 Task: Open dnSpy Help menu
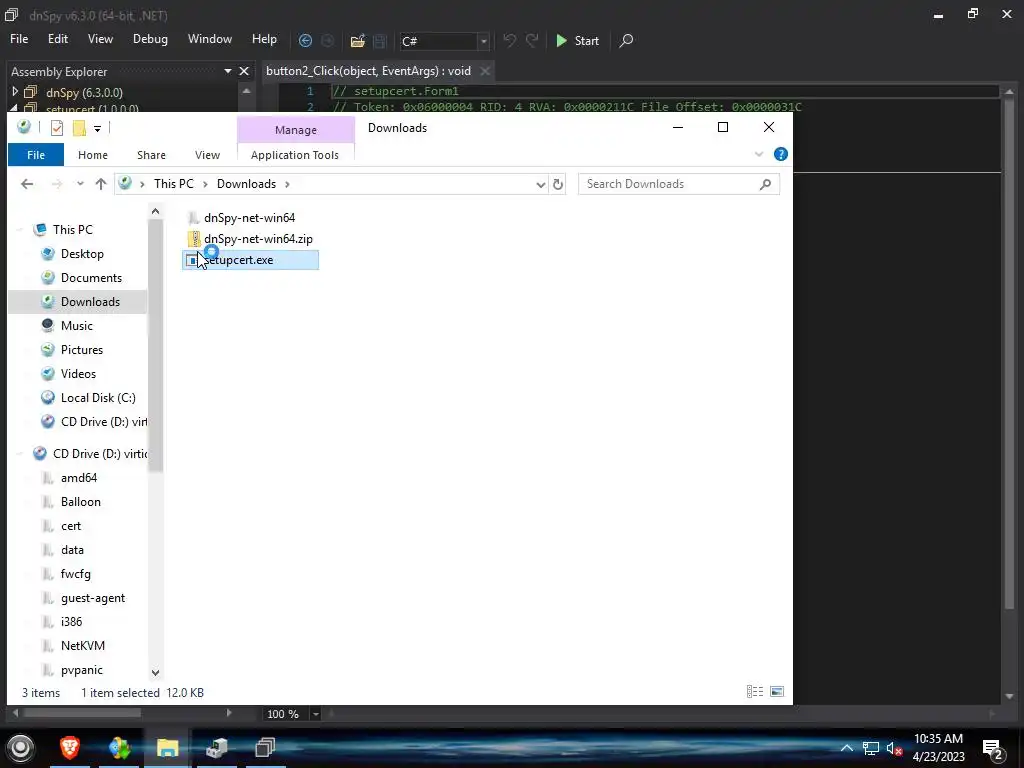point(264,39)
